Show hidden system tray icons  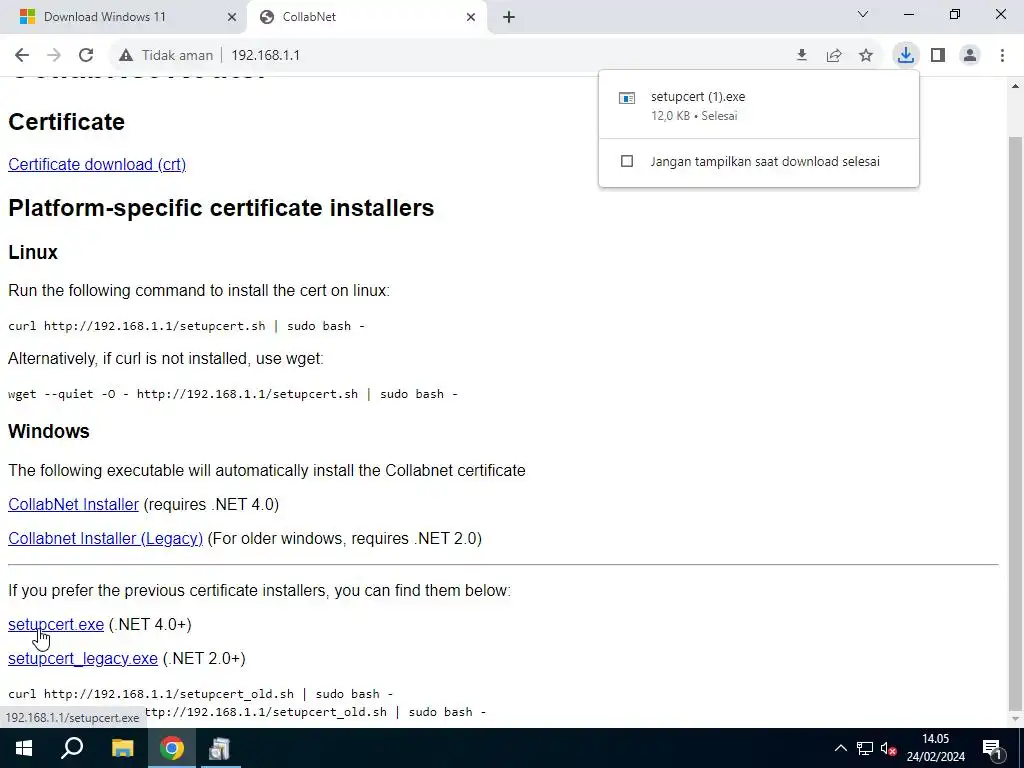(x=840, y=748)
